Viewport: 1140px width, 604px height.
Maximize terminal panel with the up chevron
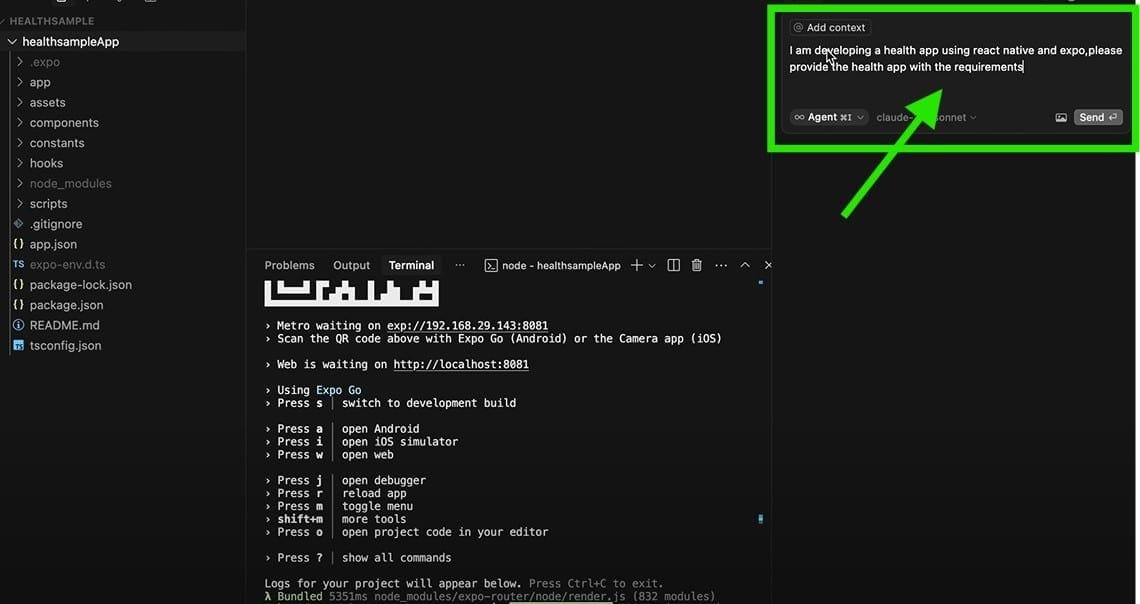[x=745, y=265]
